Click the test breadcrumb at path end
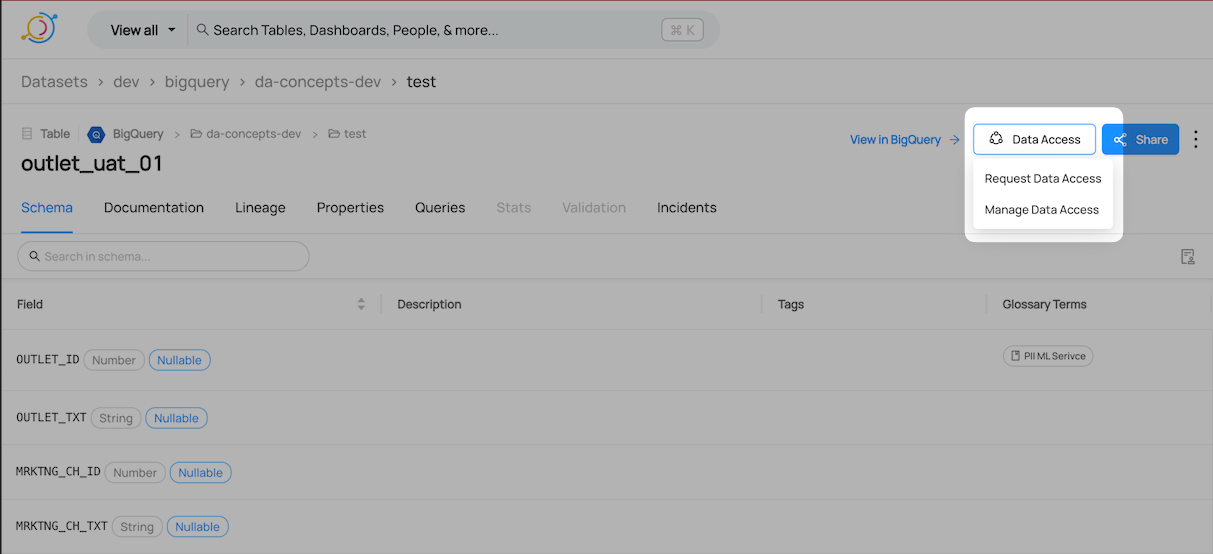This screenshot has width=1213, height=554. (x=421, y=82)
